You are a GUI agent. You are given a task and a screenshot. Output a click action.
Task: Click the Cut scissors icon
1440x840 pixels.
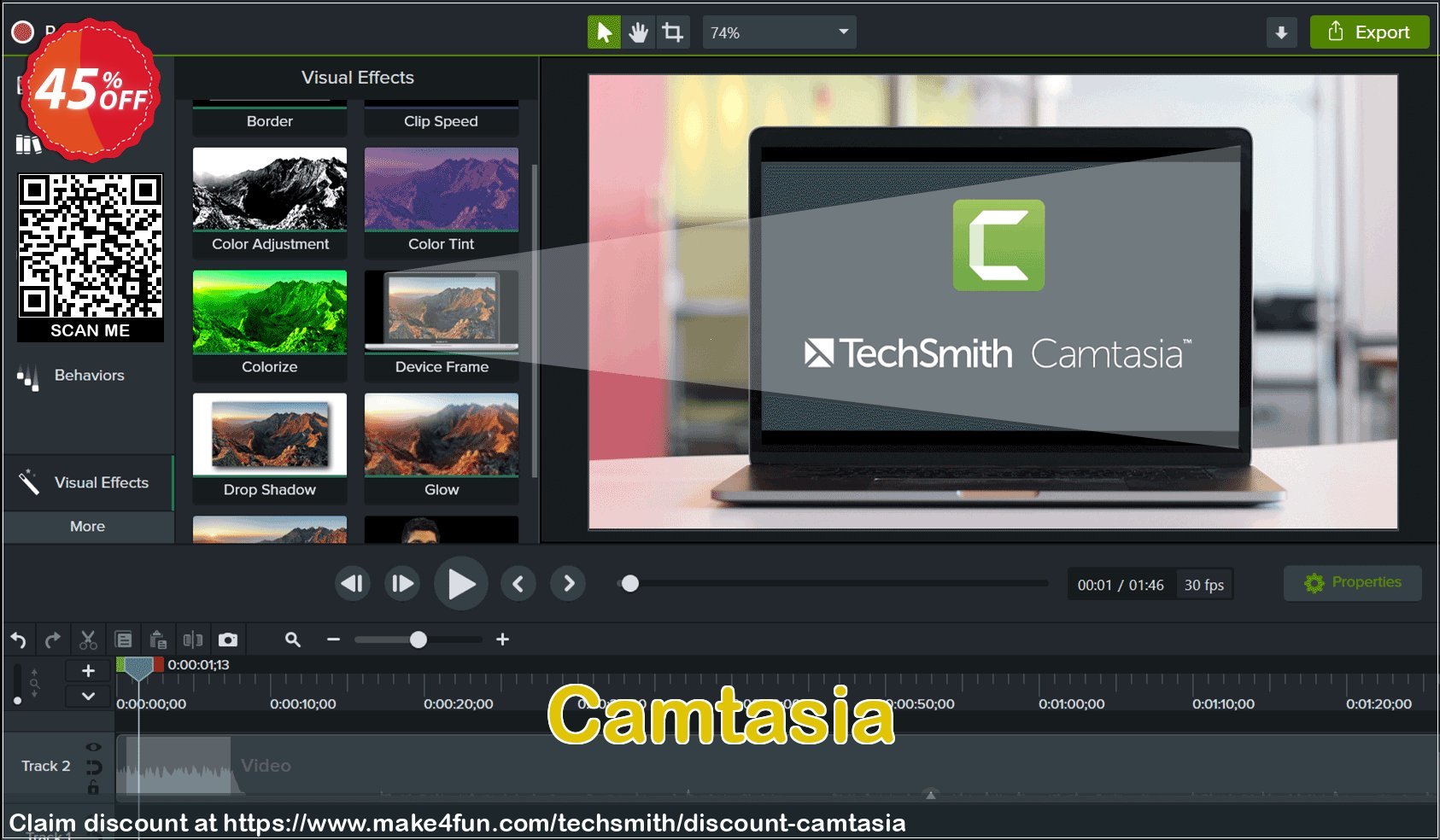(x=88, y=639)
